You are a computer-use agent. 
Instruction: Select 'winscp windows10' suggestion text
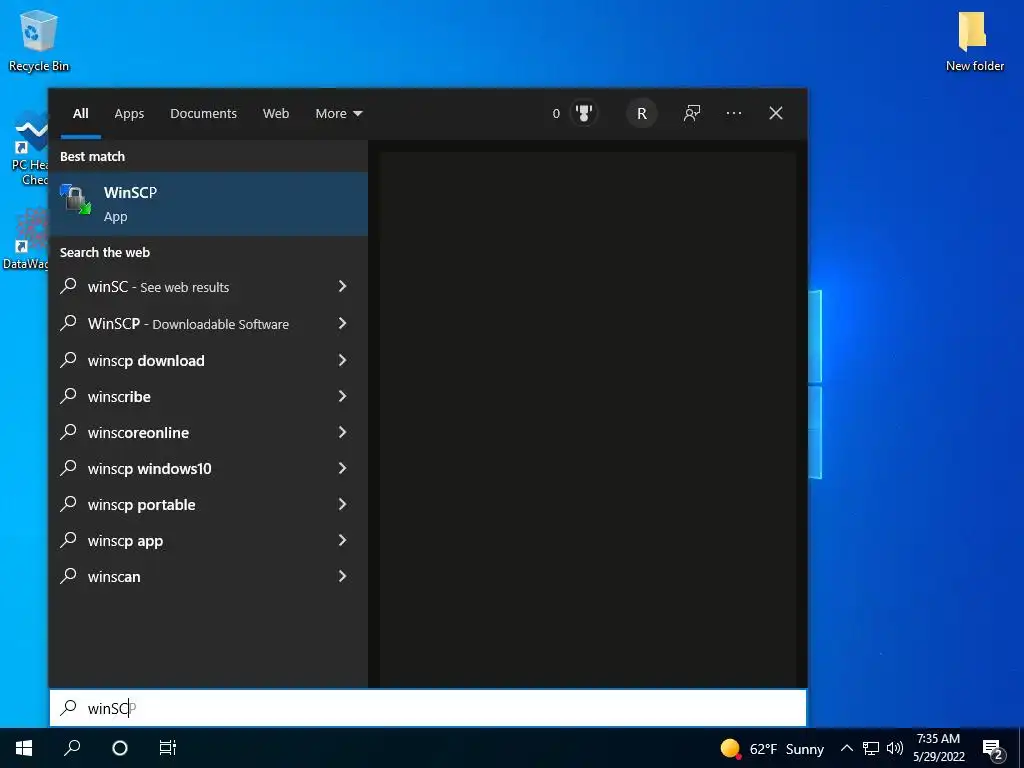(x=150, y=468)
